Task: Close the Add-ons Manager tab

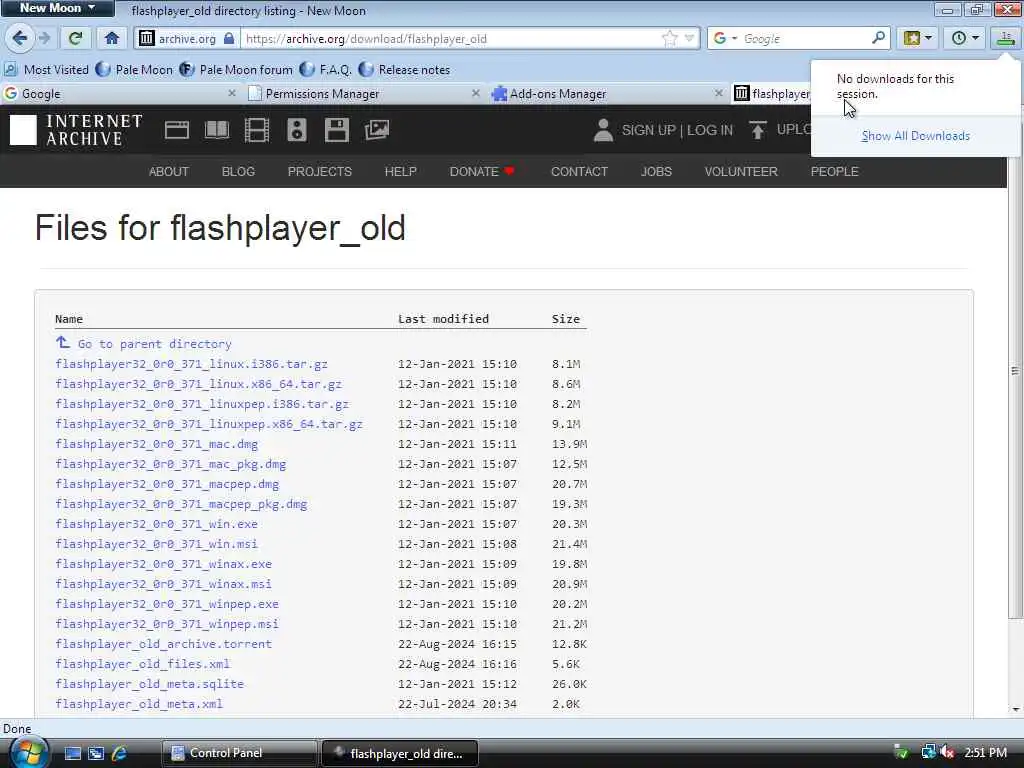Action: (718, 93)
